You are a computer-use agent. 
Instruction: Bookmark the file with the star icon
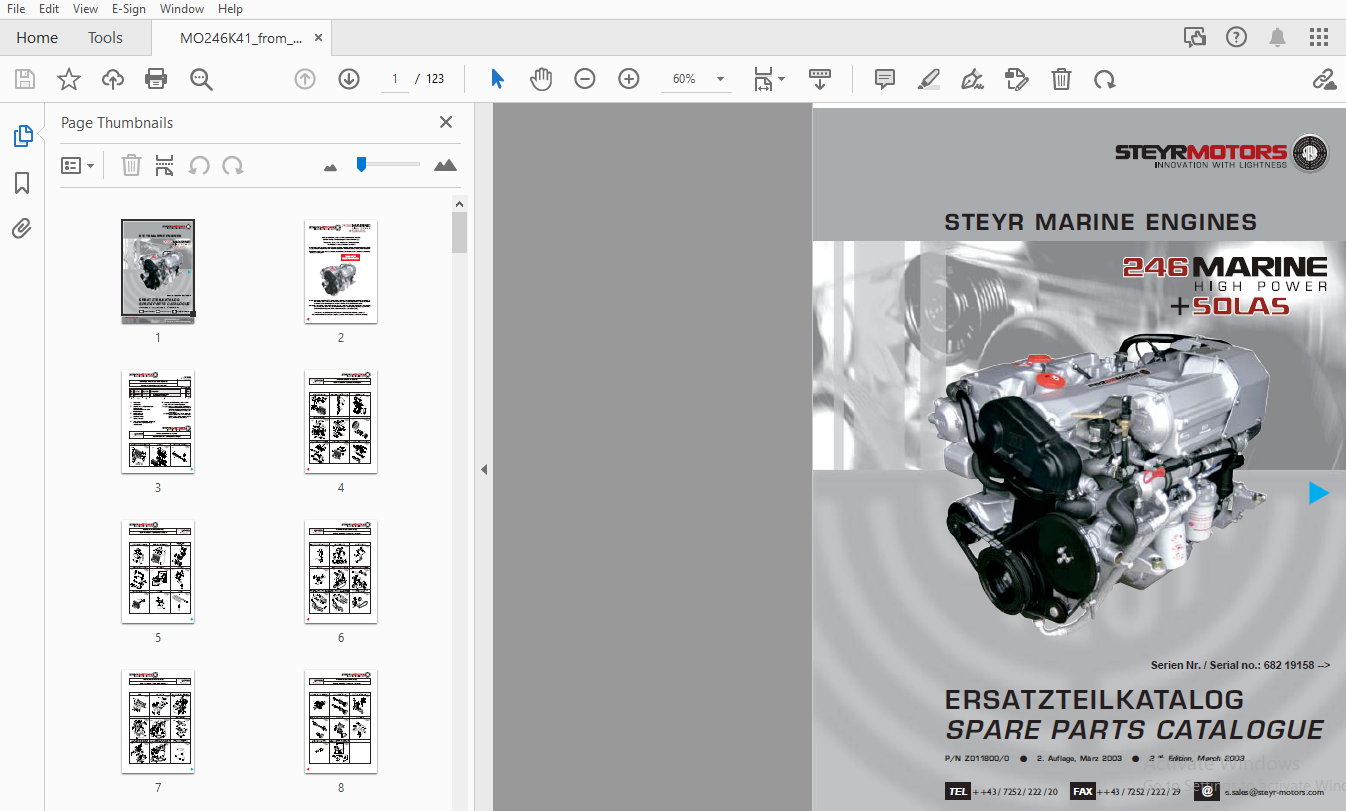pyautogui.click(x=69, y=79)
